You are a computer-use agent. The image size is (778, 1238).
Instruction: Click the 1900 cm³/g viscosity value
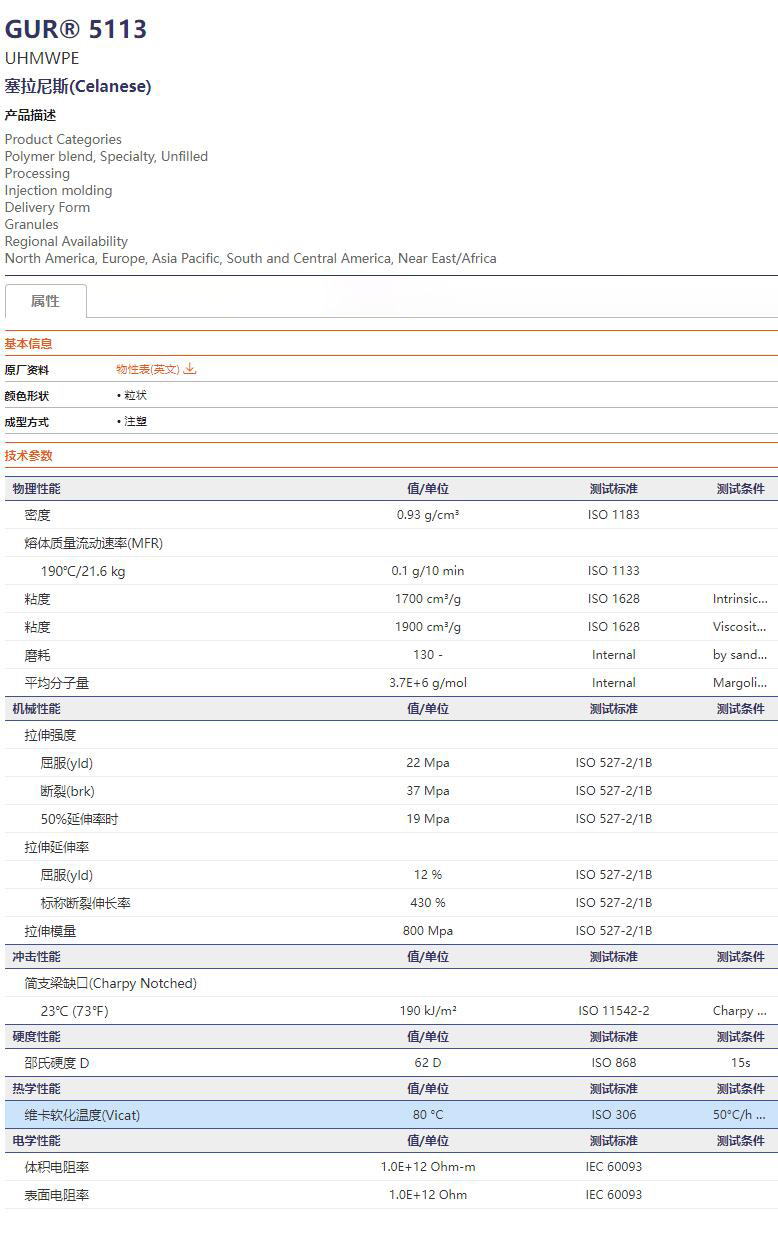pyautogui.click(x=428, y=627)
